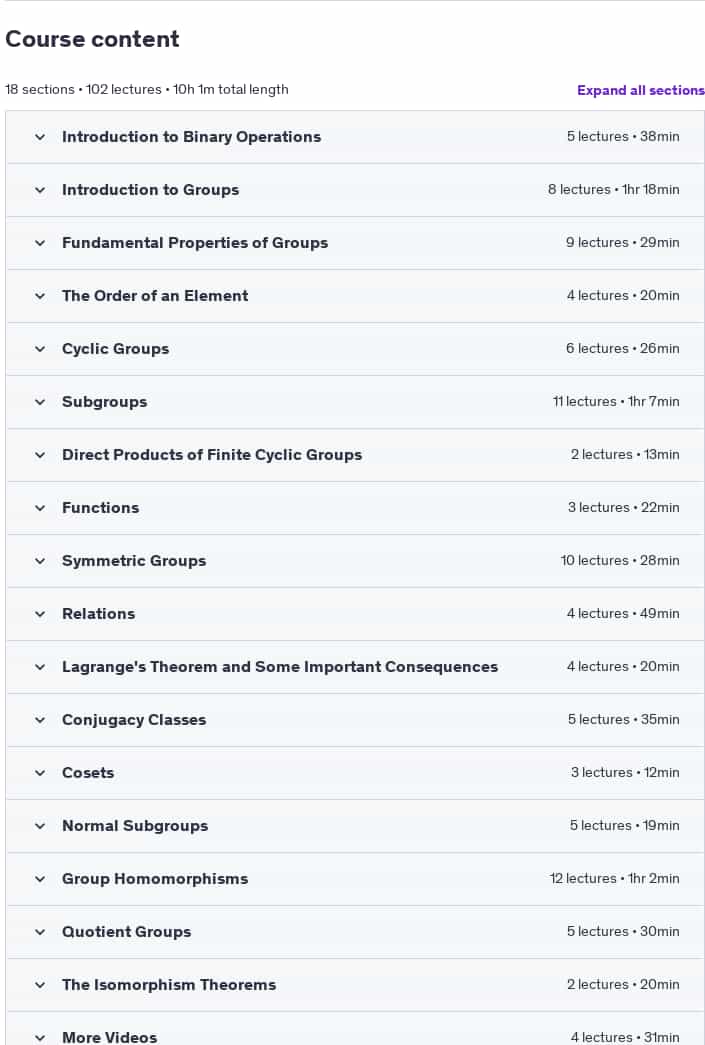705x1045 pixels.
Task: Expand Introduction to Binary Operations chevron
Action: click(x=40, y=137)
